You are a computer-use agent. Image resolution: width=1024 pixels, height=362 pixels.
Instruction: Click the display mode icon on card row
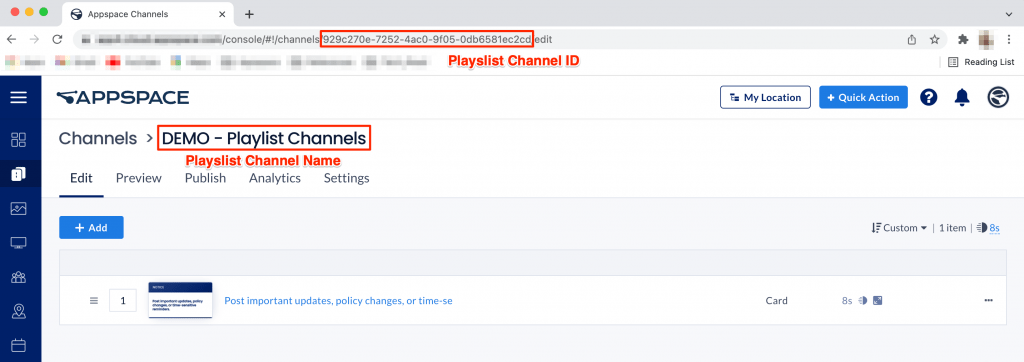[878, 301]
